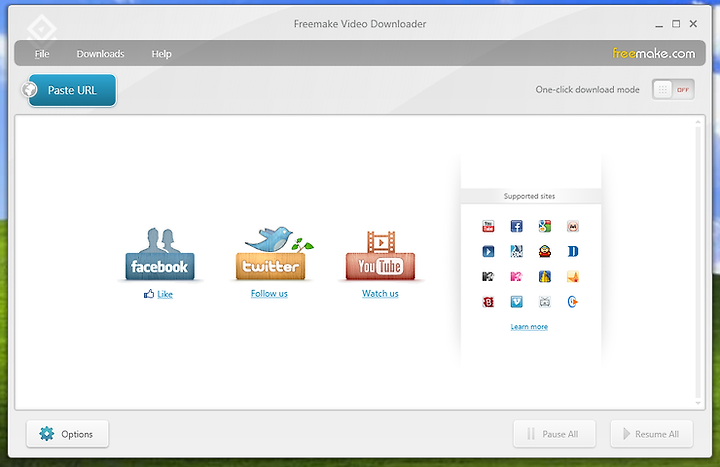Open the Learn more link

(529, 326)
